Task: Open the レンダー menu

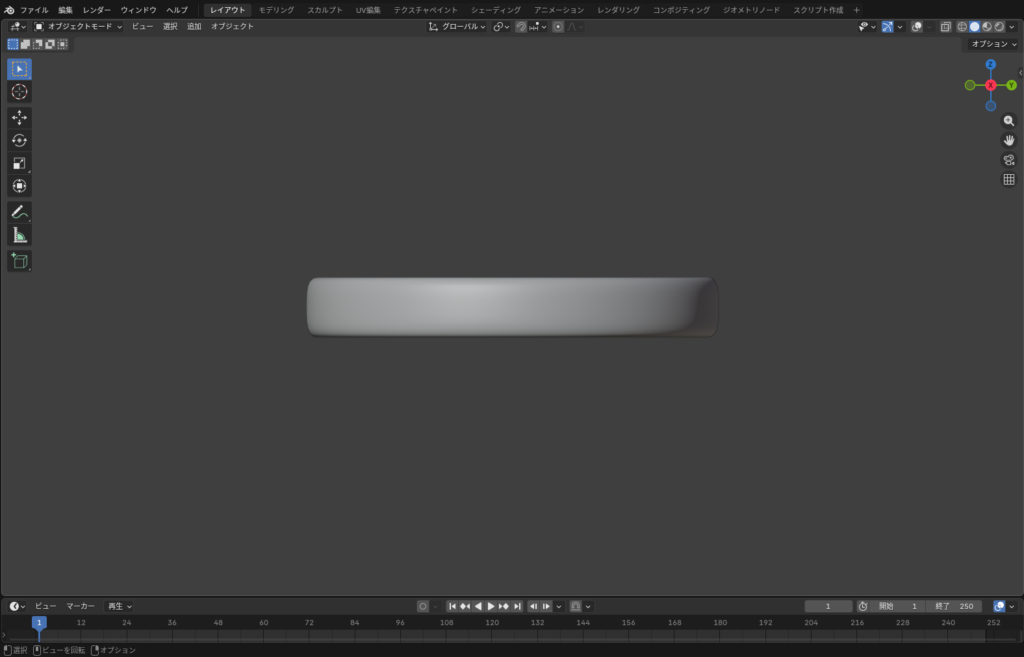Action: [x=96, y=9]
